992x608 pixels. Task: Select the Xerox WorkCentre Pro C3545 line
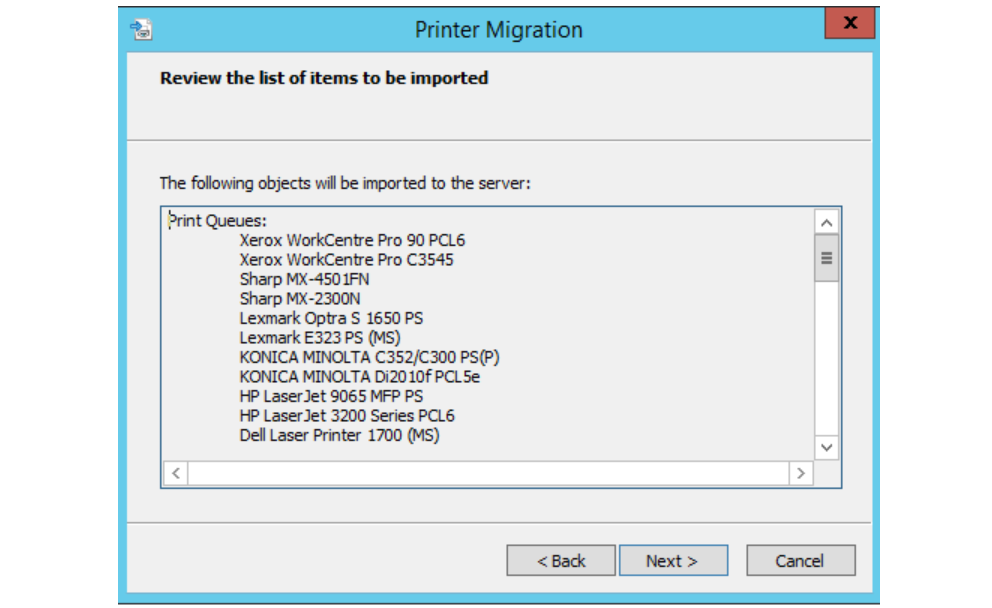tap(347, 260)
